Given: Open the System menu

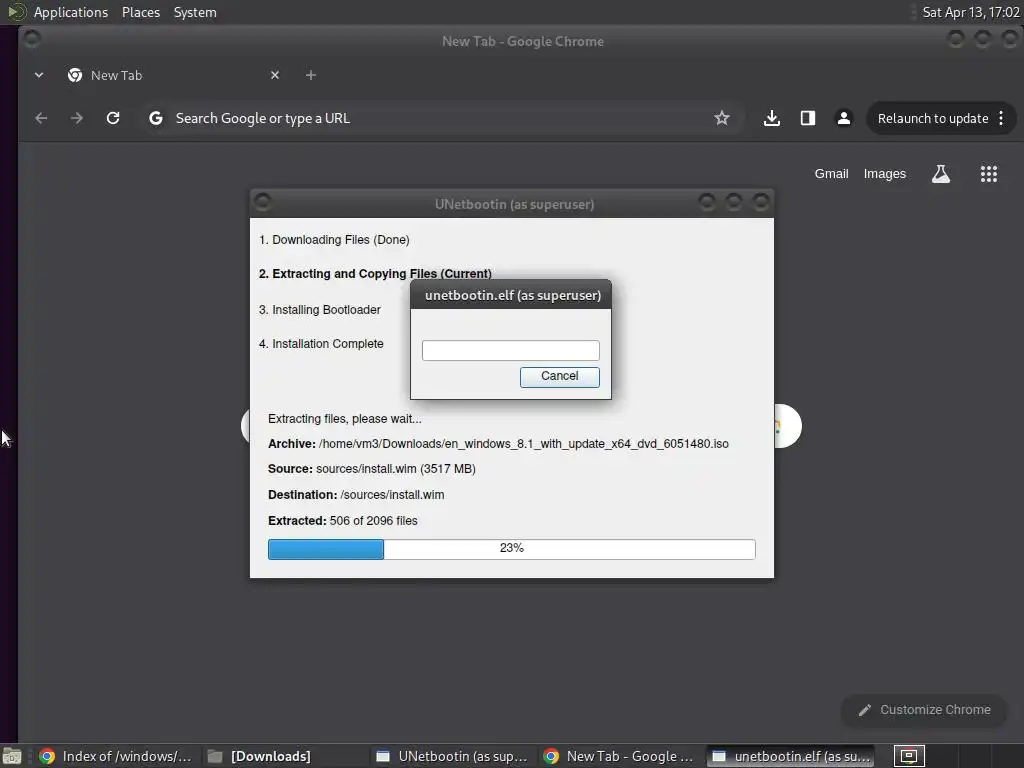Looking at the screenshot, I should click(195, 12).
